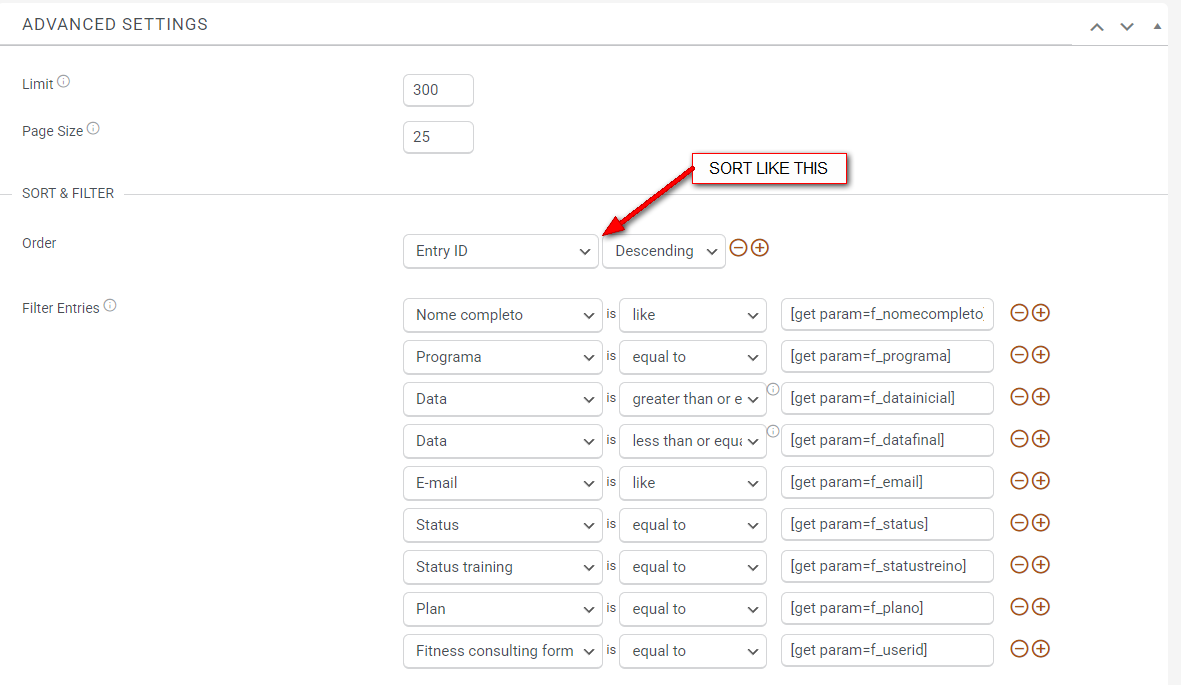The width and height of the screenshot is (1181, 685).
Task: Add a filter after the Programa row
Action: [1041, 355]
